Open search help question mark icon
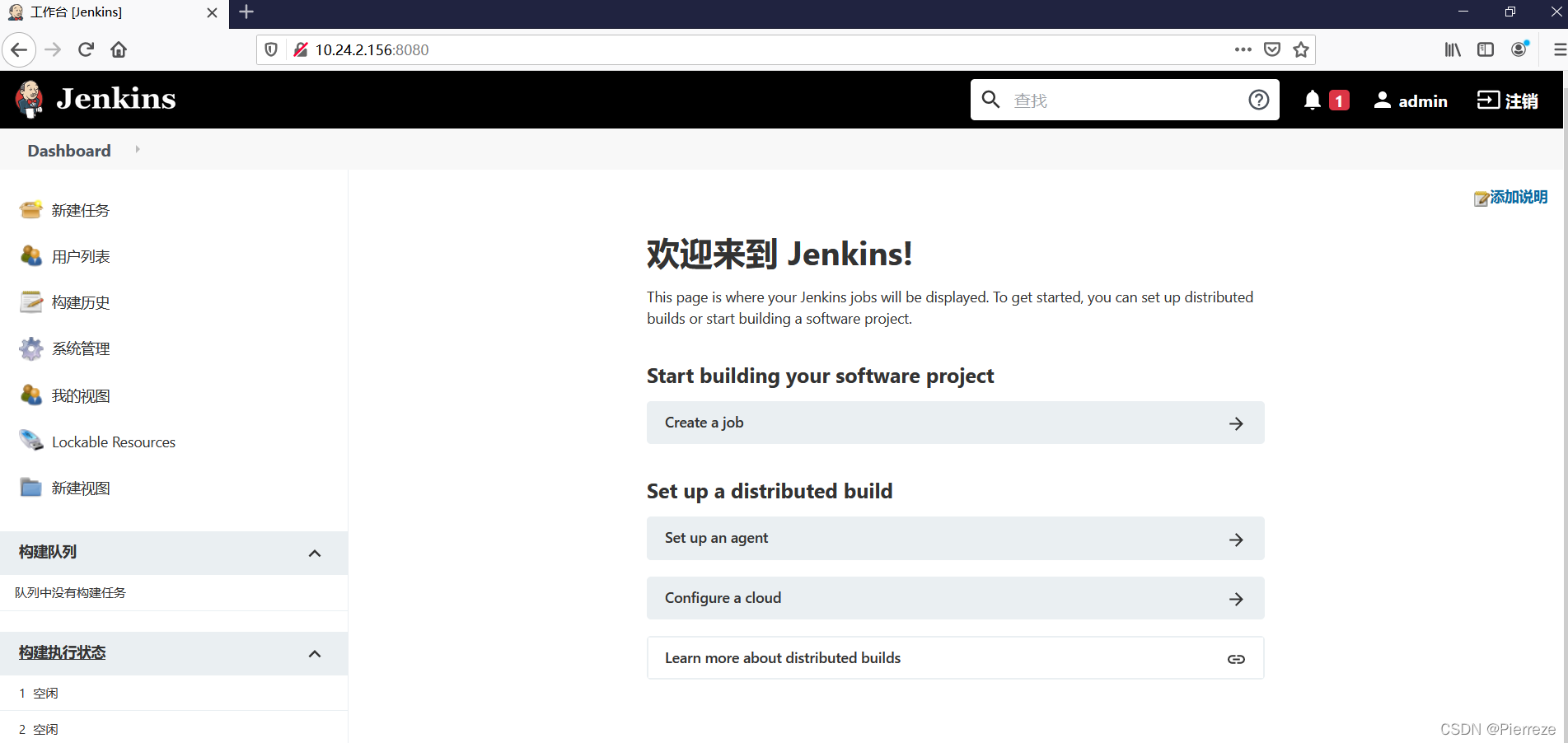The height and width of the screenshot is (743, 1568). [x=1258, y=100]
